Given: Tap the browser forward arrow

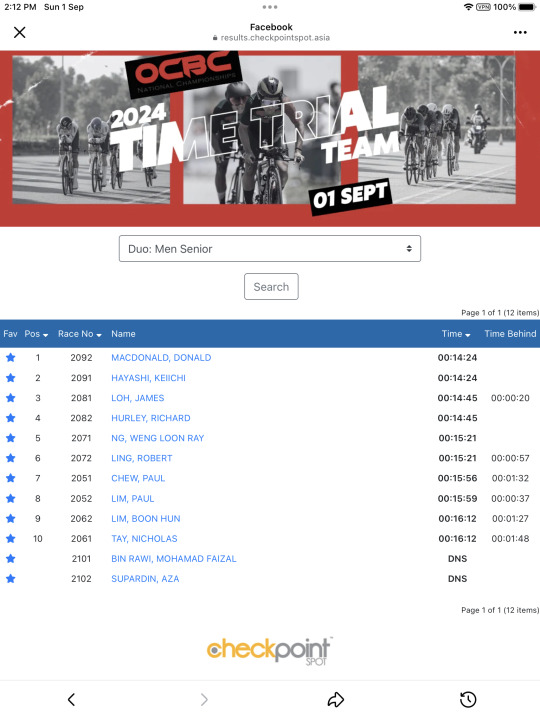Looking at the screenshot, I should click(x=204, y=699).
